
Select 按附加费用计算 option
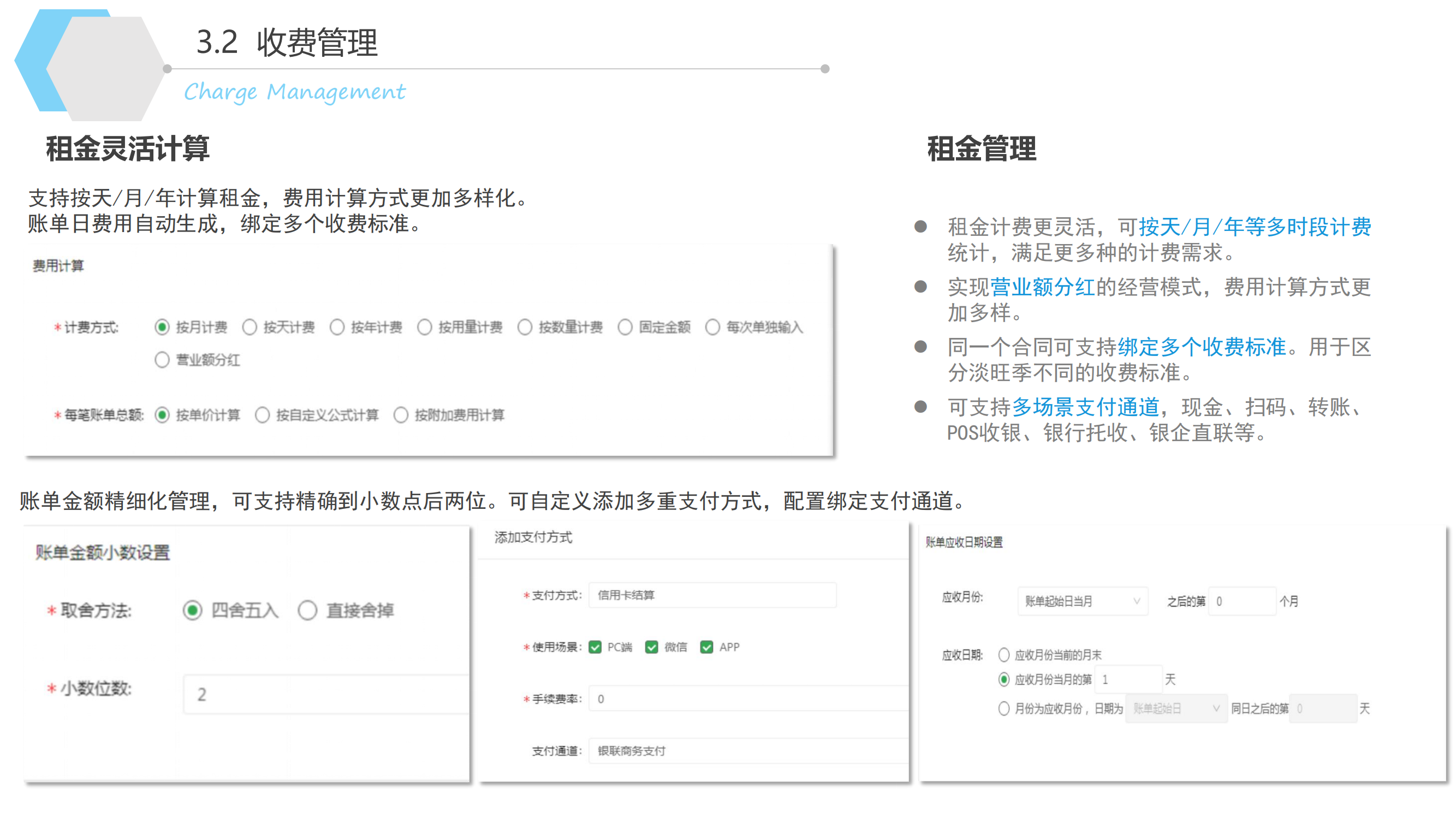(x=401, y=415)
